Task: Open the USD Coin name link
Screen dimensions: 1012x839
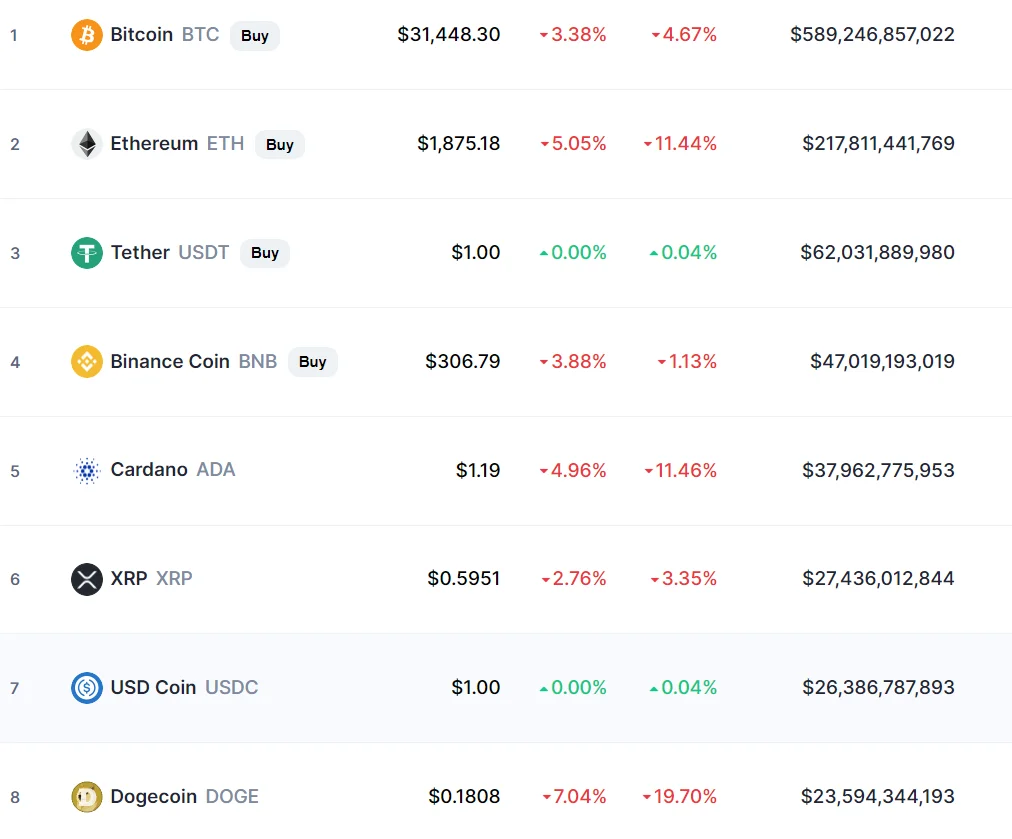Action: [154, 687]
